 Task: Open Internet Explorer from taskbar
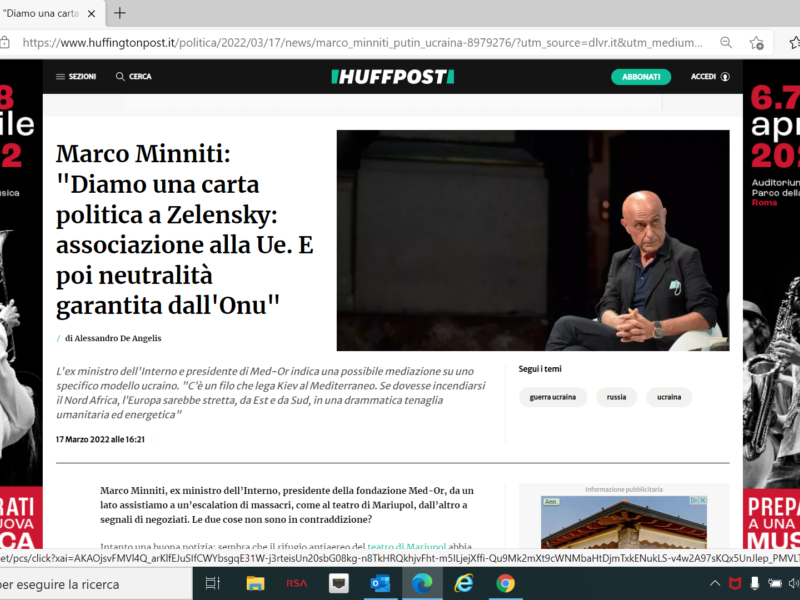464,583
